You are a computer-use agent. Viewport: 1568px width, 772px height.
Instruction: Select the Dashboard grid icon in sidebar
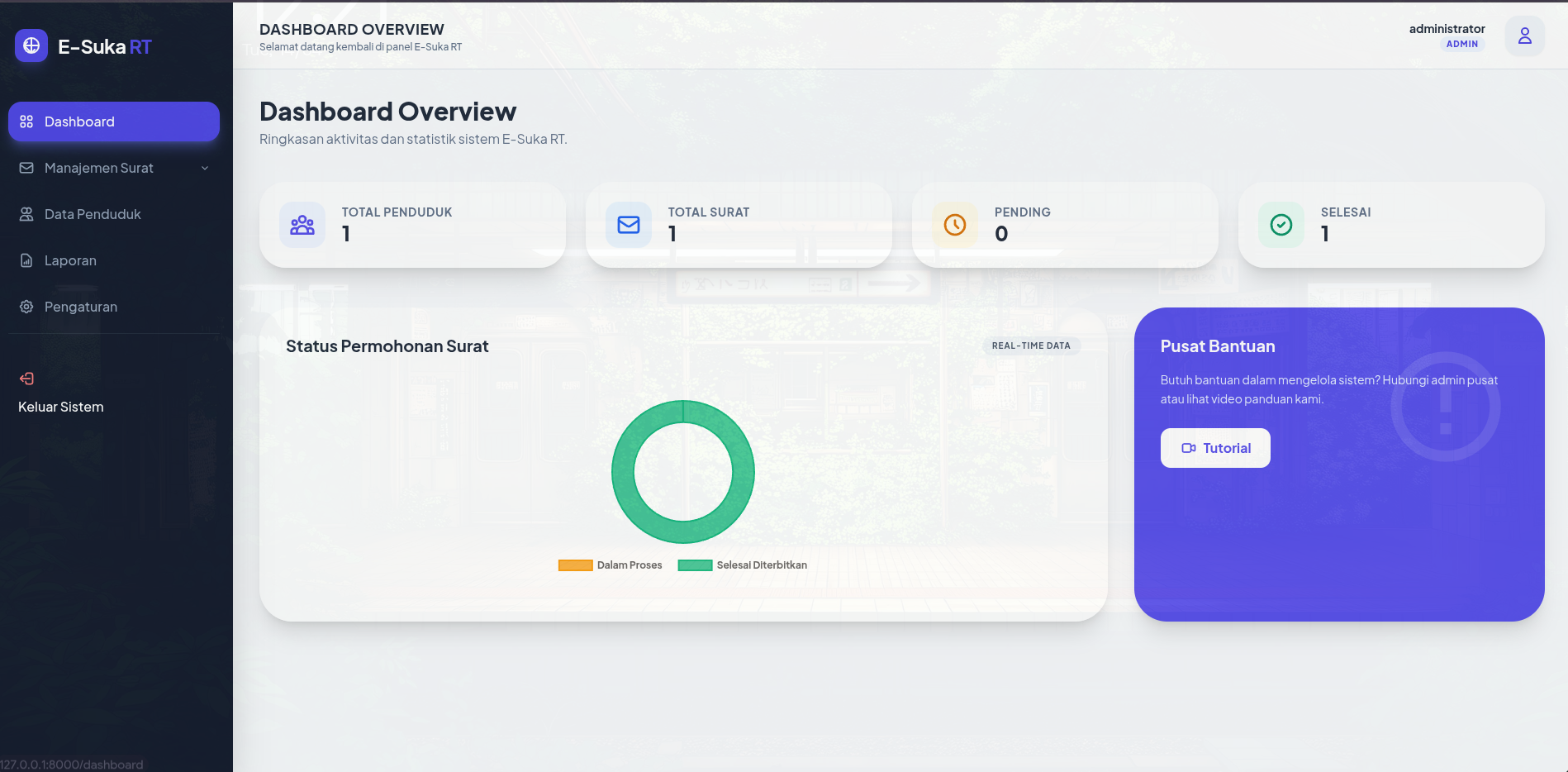26,122
